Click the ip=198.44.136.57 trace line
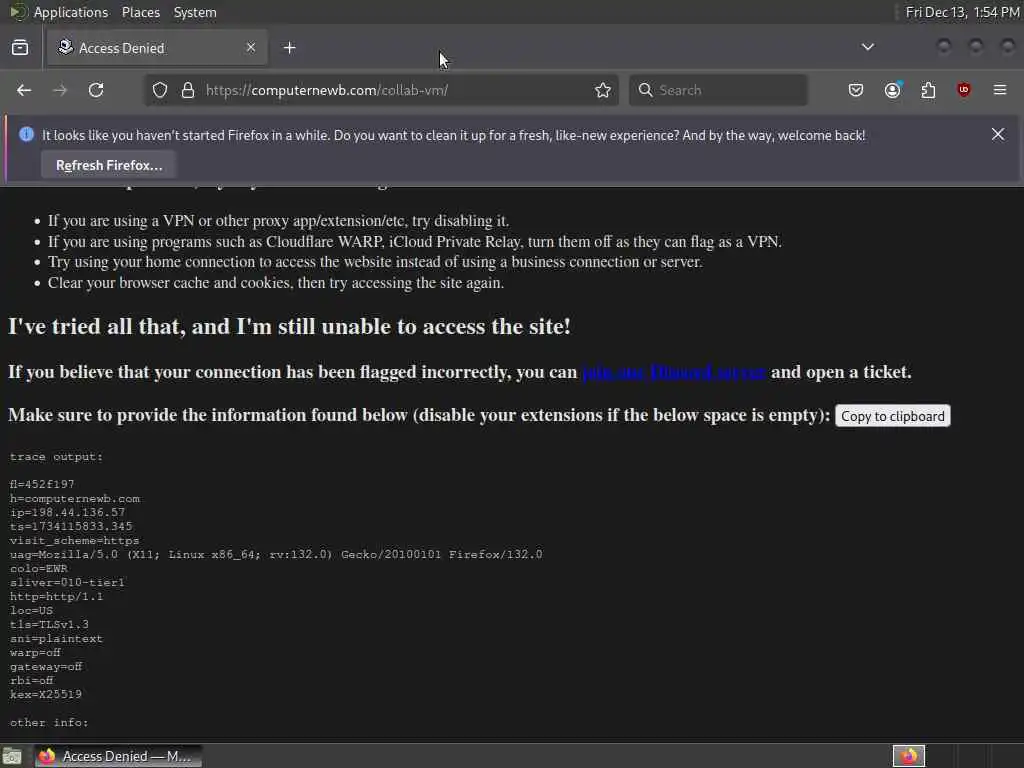Screen dimensions: 1024x768 [x=67, y=512]
